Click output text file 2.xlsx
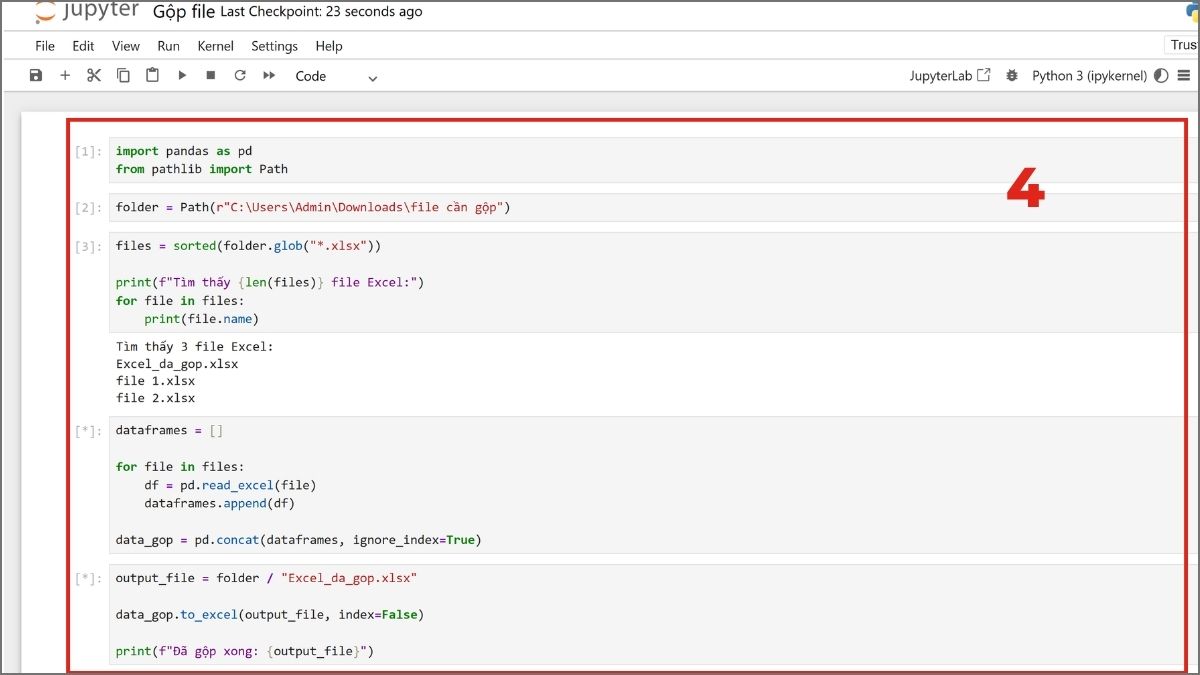The image size is (1200, 675). coord(155,398)
